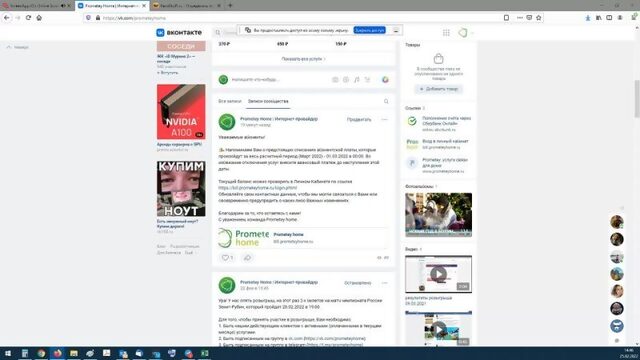Viewport: 640px width, 360px height.
Task: Attach a video to the new post
Action: point(346,80)
